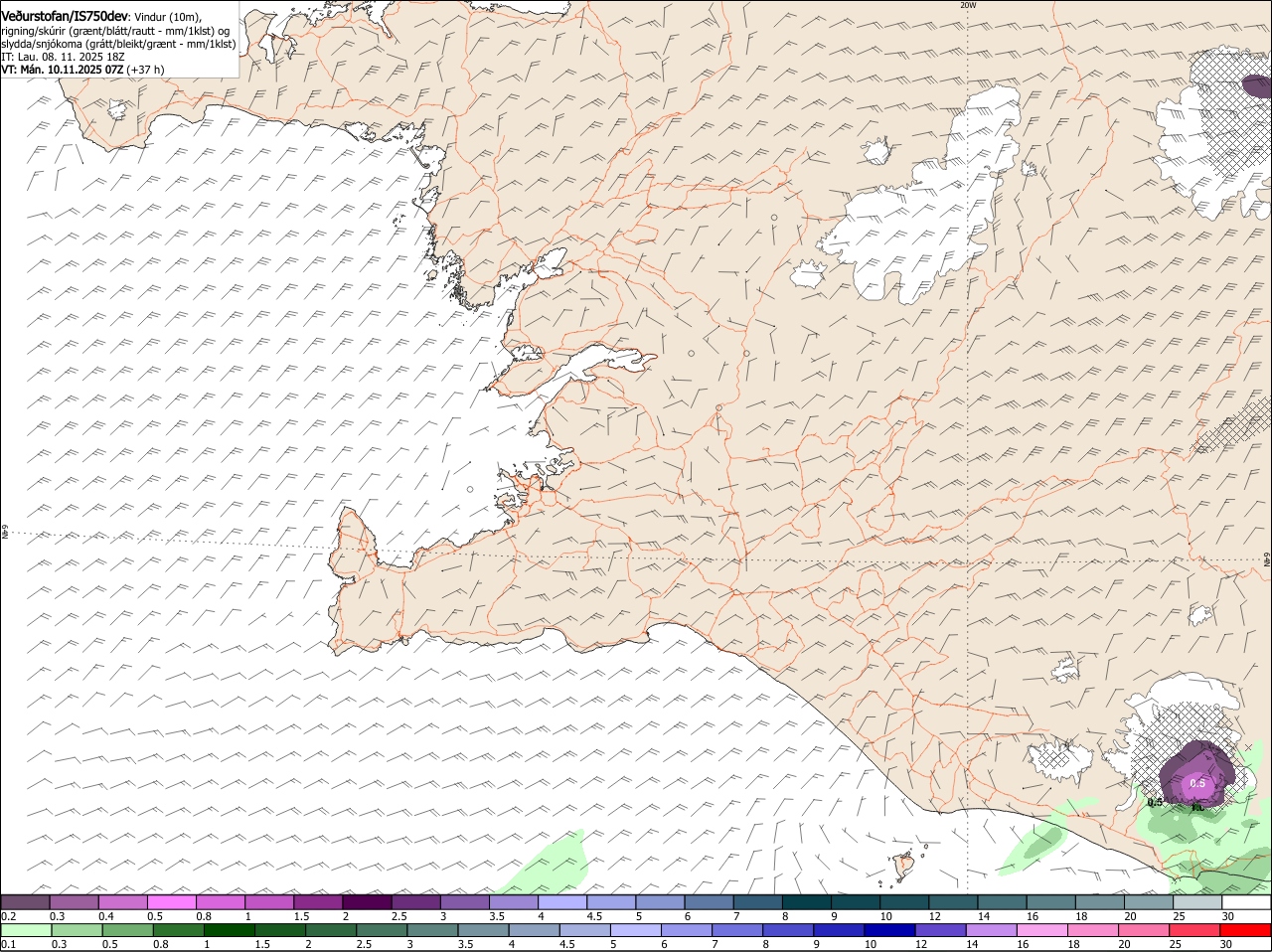
Task: Click the 'slydda/snjókoma' description line
Action: click(x=118, y=44)
